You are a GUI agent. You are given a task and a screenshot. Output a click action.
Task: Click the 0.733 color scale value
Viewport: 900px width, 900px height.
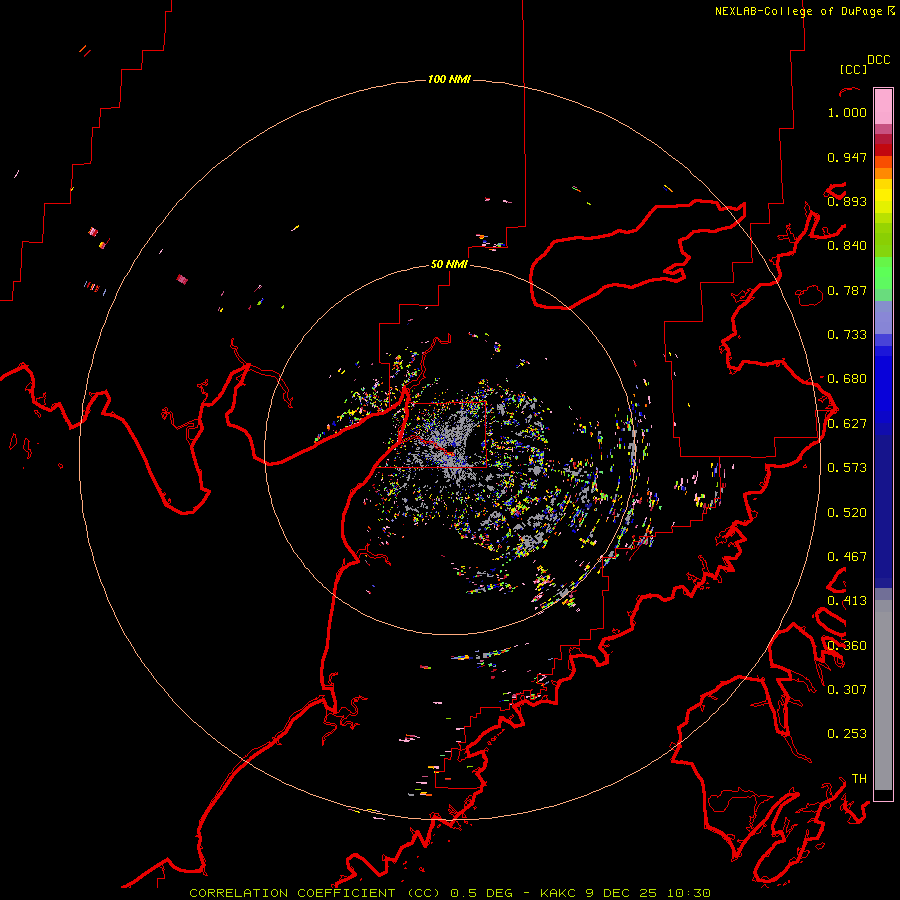point(847,335)
